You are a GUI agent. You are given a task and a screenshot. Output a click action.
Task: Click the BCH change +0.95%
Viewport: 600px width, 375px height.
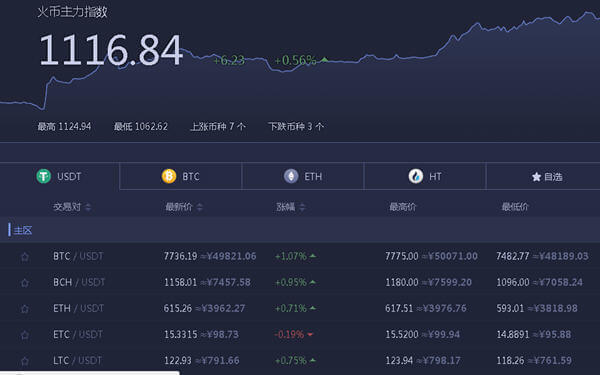[x=291, y=282]
